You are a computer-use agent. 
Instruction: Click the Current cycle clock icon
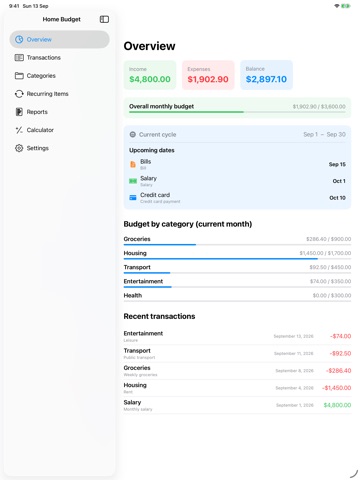point(133,135)
